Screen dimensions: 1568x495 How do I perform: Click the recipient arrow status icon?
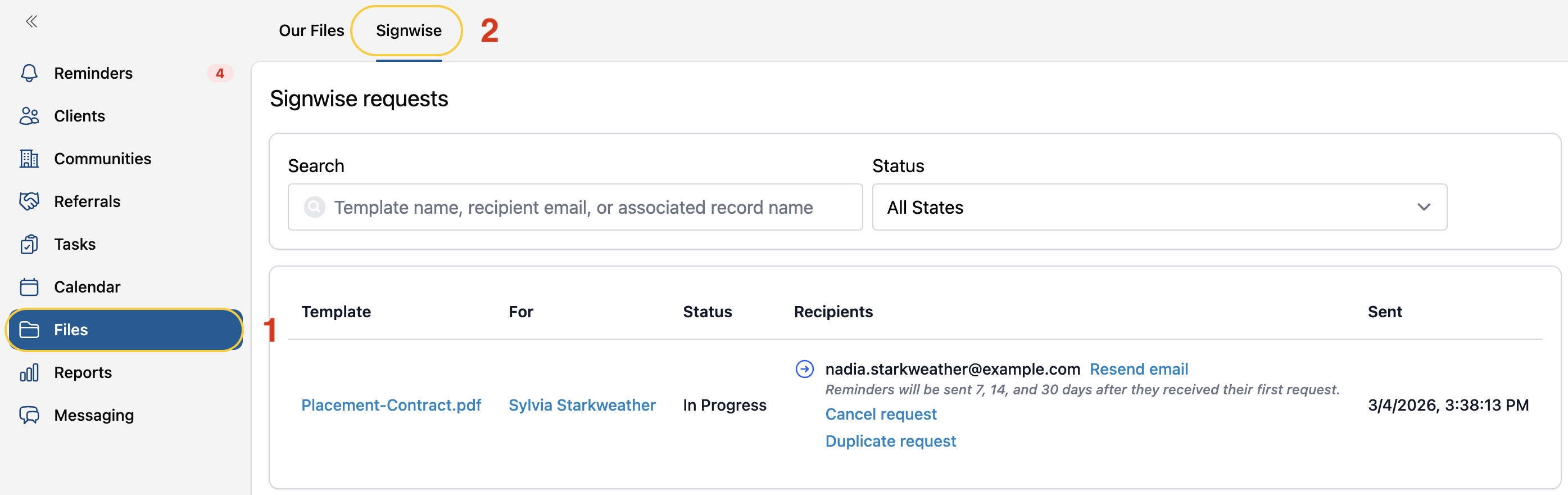tap(804, 369)
